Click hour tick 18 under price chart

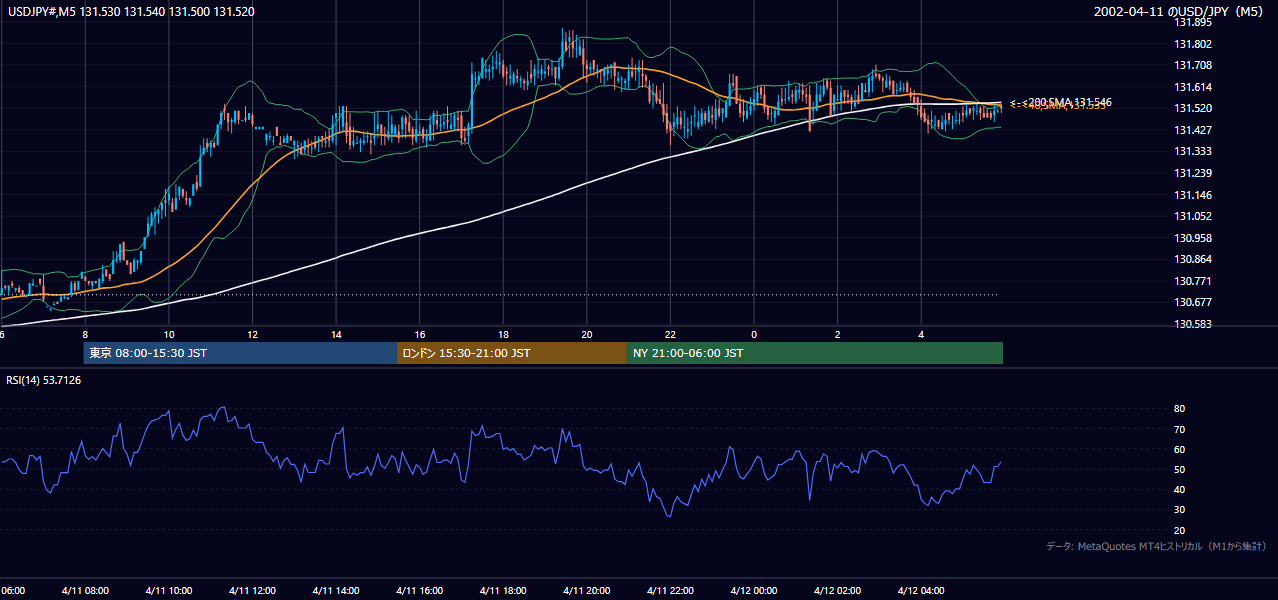tap(503, 335)
